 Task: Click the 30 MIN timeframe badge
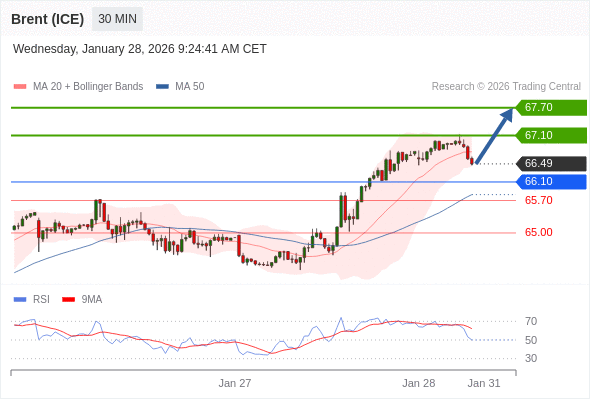[x=117, y=19]
